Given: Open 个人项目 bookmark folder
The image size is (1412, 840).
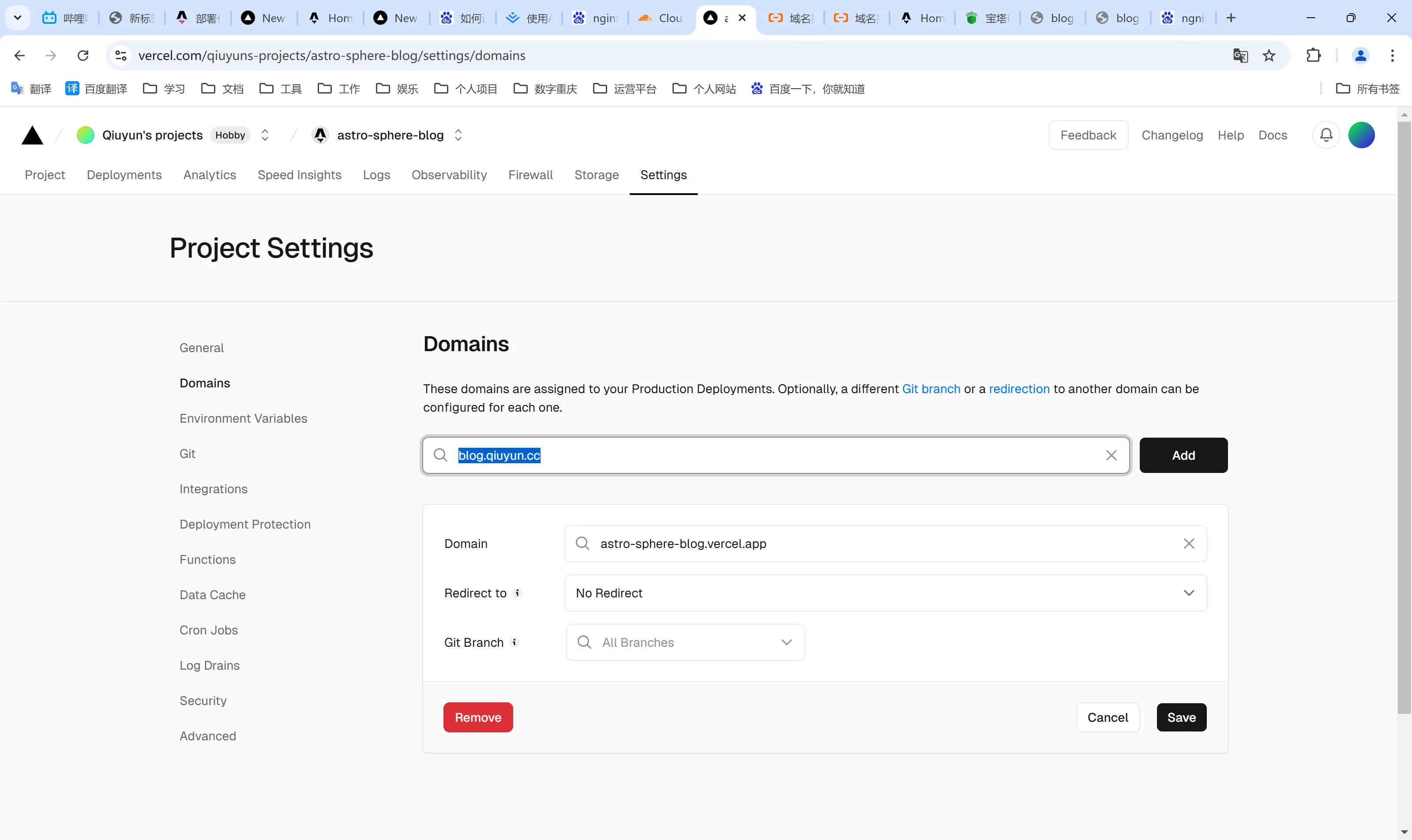Looking at the screenshot, I should [x=466, y=89].
